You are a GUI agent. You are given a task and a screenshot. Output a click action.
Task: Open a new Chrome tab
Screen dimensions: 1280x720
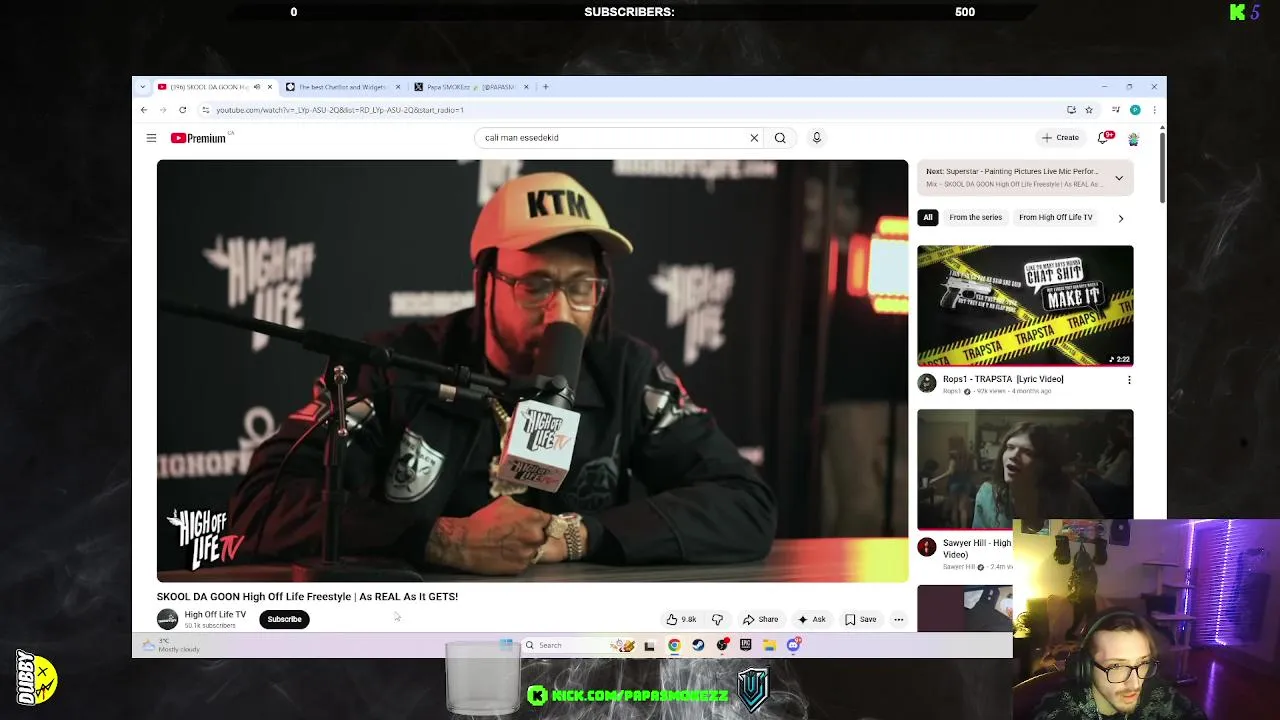(545, 87)
